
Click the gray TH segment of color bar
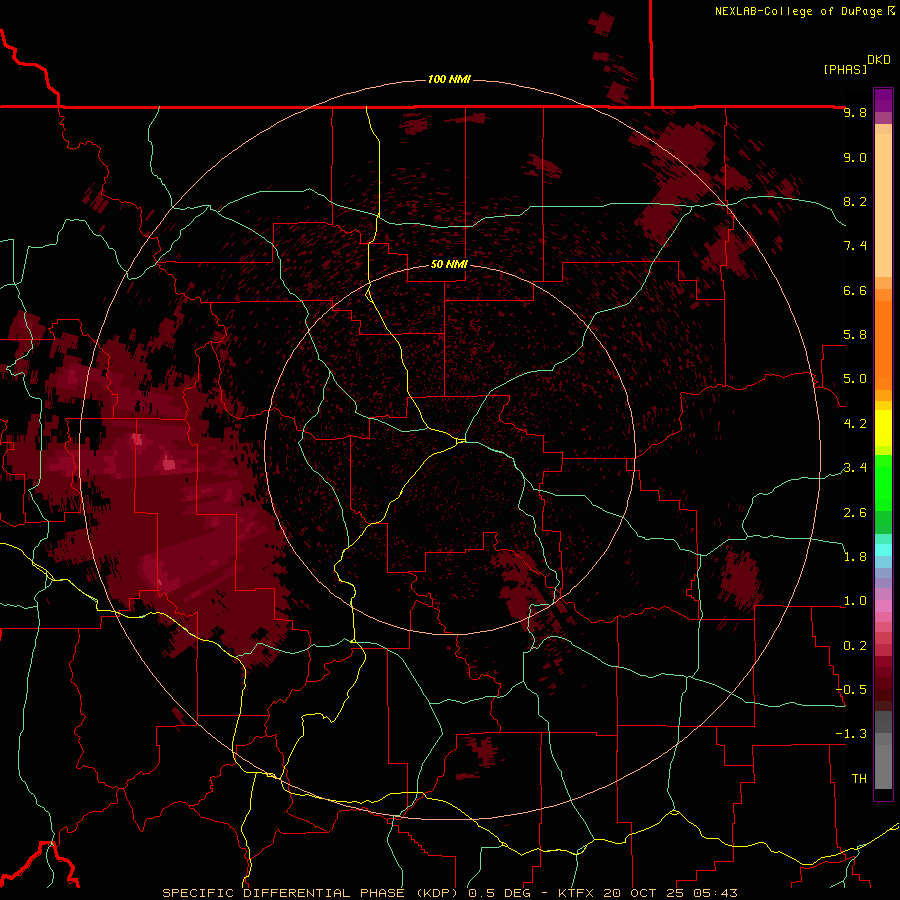pos(883,766)
